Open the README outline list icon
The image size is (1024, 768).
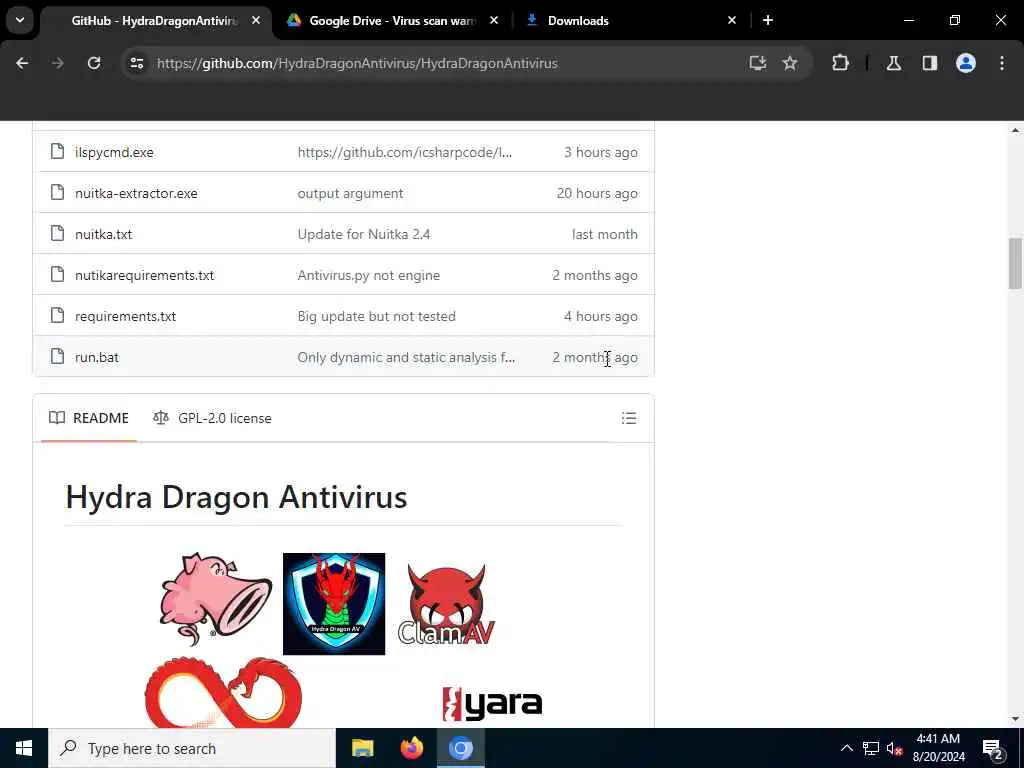(629, 418)
